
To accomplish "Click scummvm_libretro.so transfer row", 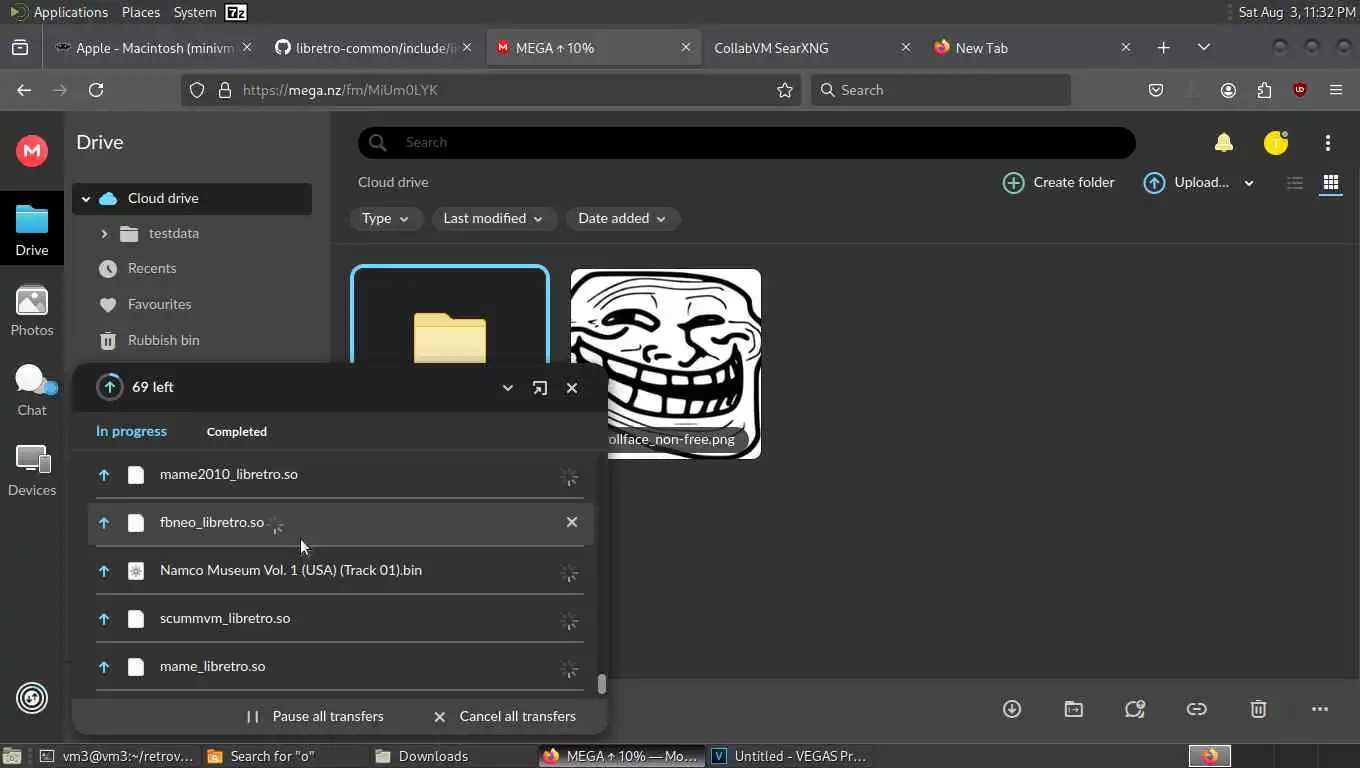I will pyautogui.click(x=340, y=619).
